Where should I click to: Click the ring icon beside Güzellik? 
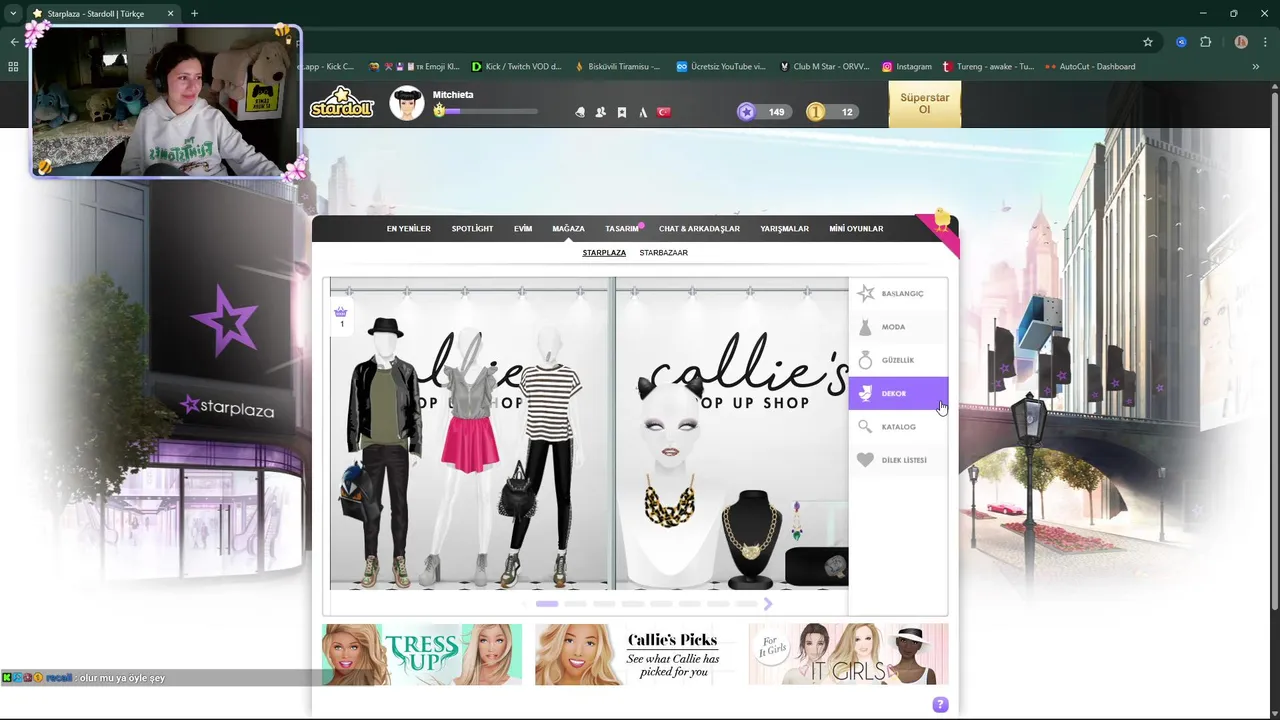tap(866, 360)
